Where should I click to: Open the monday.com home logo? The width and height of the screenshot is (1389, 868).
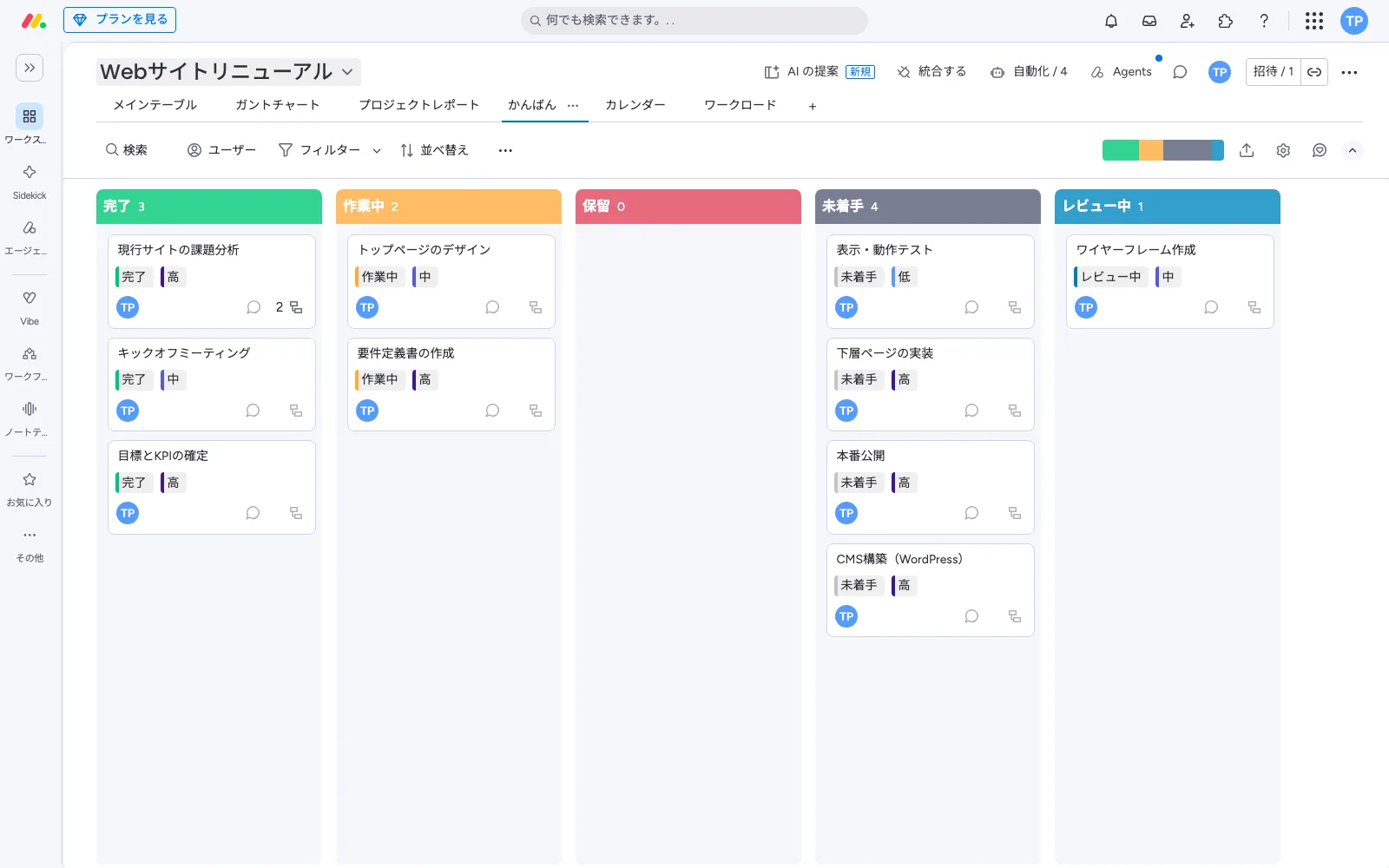tap(34, 21)
